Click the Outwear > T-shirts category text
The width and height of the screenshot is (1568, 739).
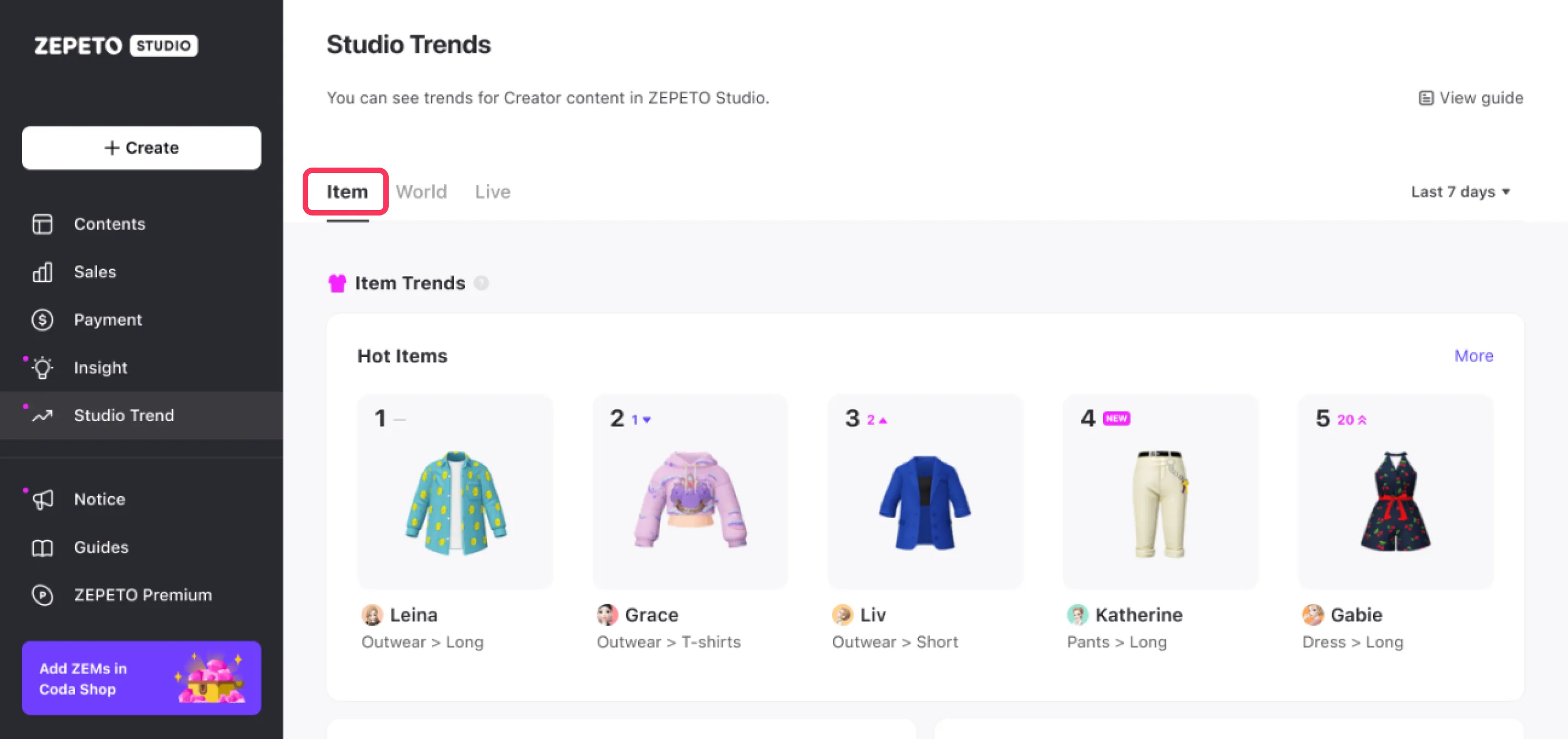(x=669, y=642)
